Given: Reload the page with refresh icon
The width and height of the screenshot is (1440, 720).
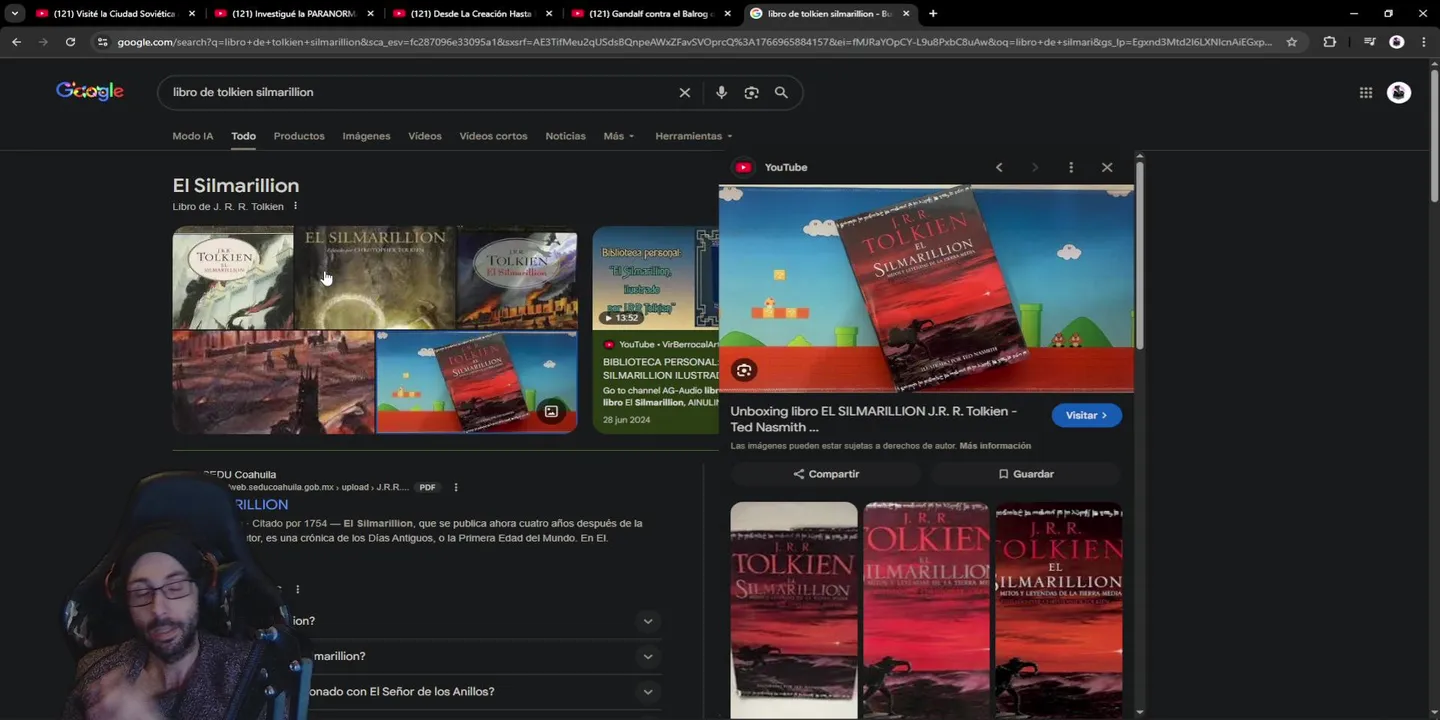Looking at the screenshot, I should coord(70,42).
